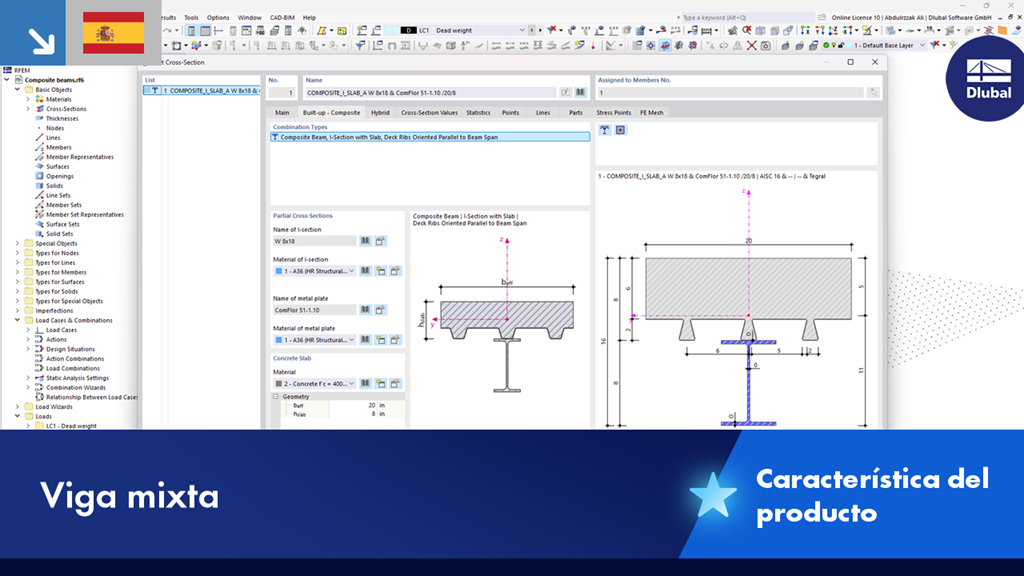Viewport: 1024px width, 576px height.
Task: Click the square plus icon above the preview
Action: point(620,131)
